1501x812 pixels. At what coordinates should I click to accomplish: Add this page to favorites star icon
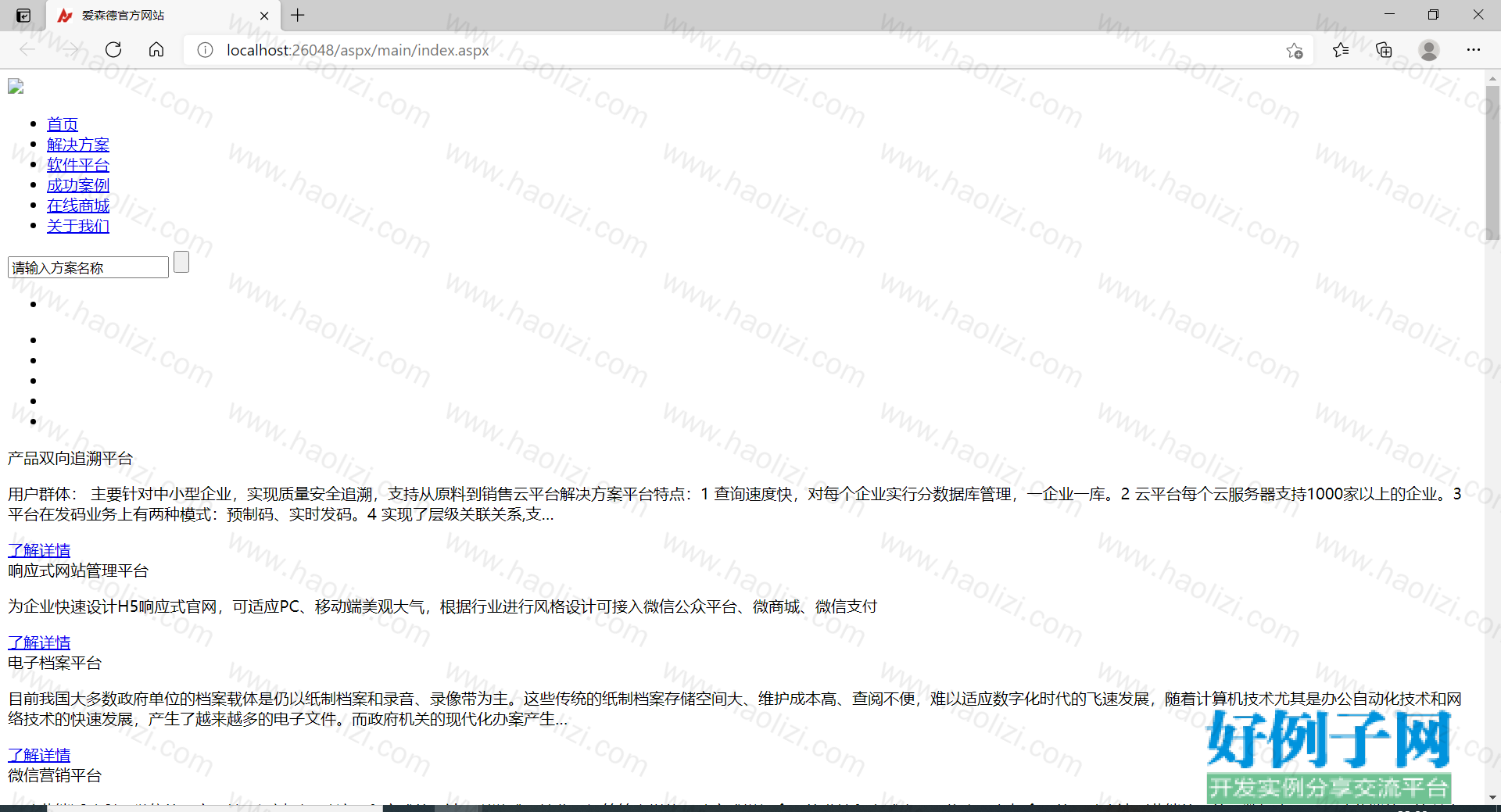pyautogui.click(x=1295, y=50)
